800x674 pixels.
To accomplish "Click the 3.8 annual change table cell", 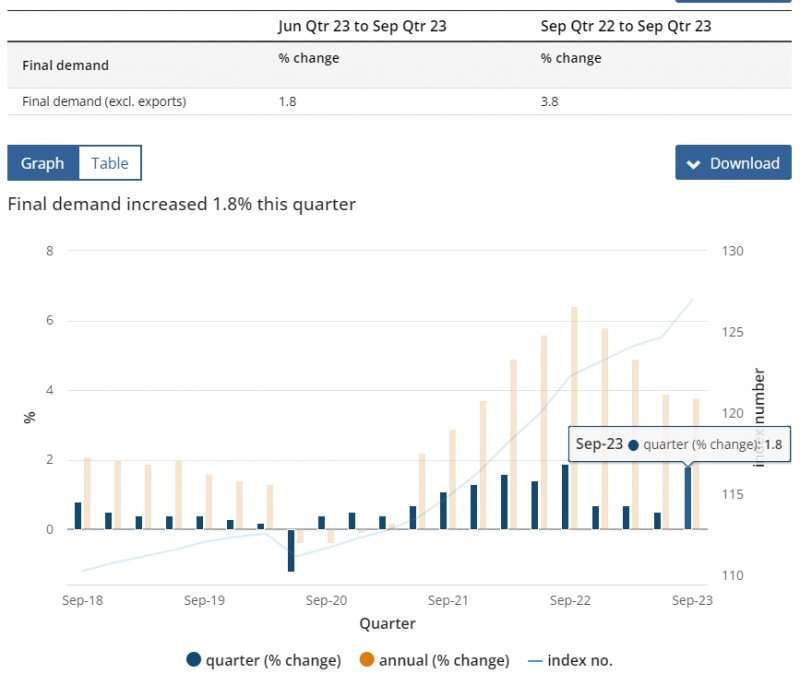I will pos(551,101).
